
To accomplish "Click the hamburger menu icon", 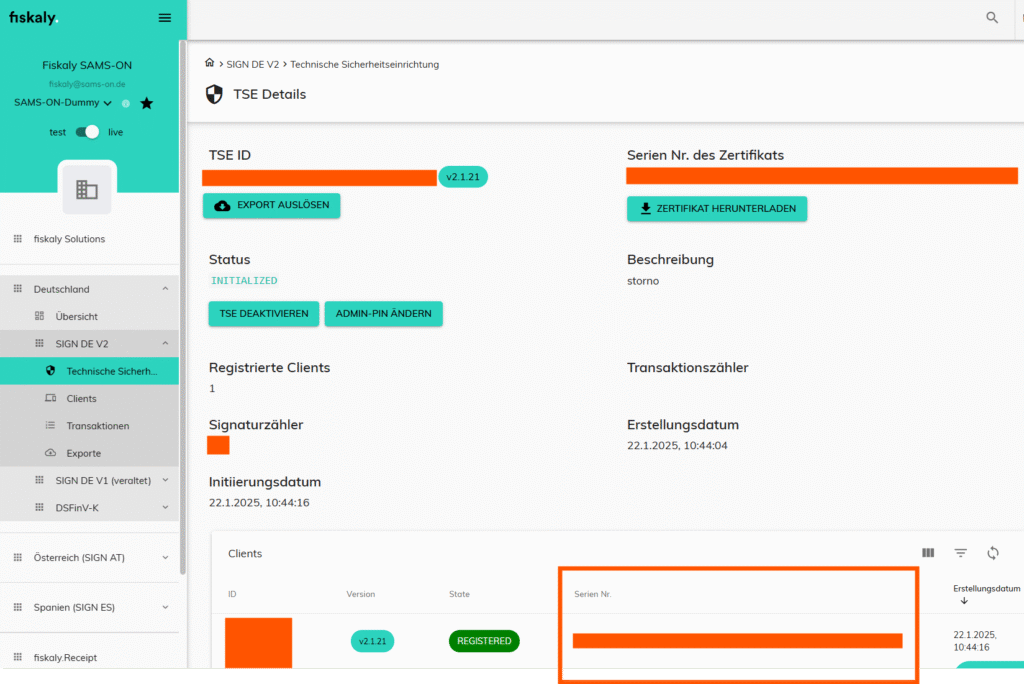I will (x=165, y=18).
